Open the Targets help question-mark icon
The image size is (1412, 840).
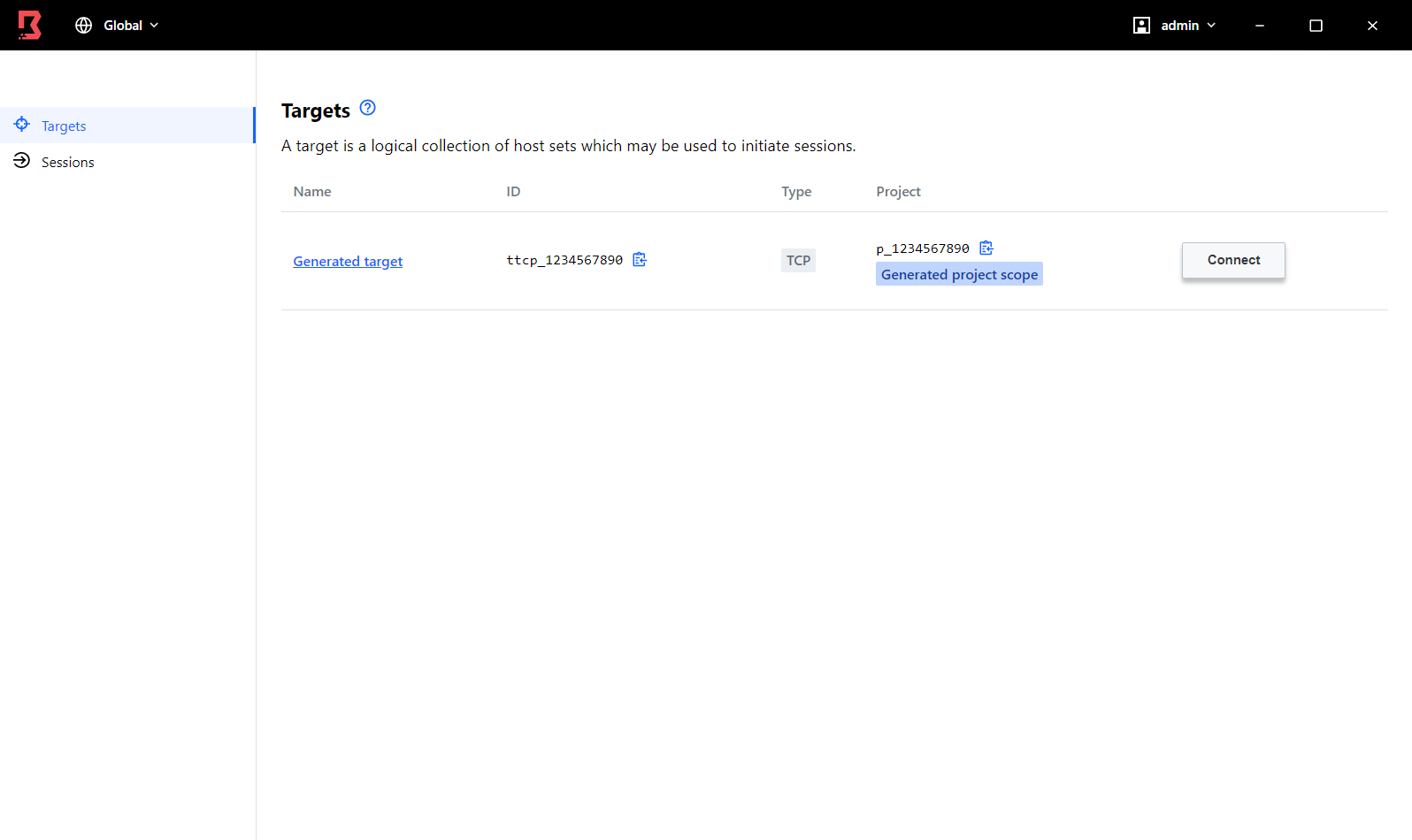pos(368,108)
